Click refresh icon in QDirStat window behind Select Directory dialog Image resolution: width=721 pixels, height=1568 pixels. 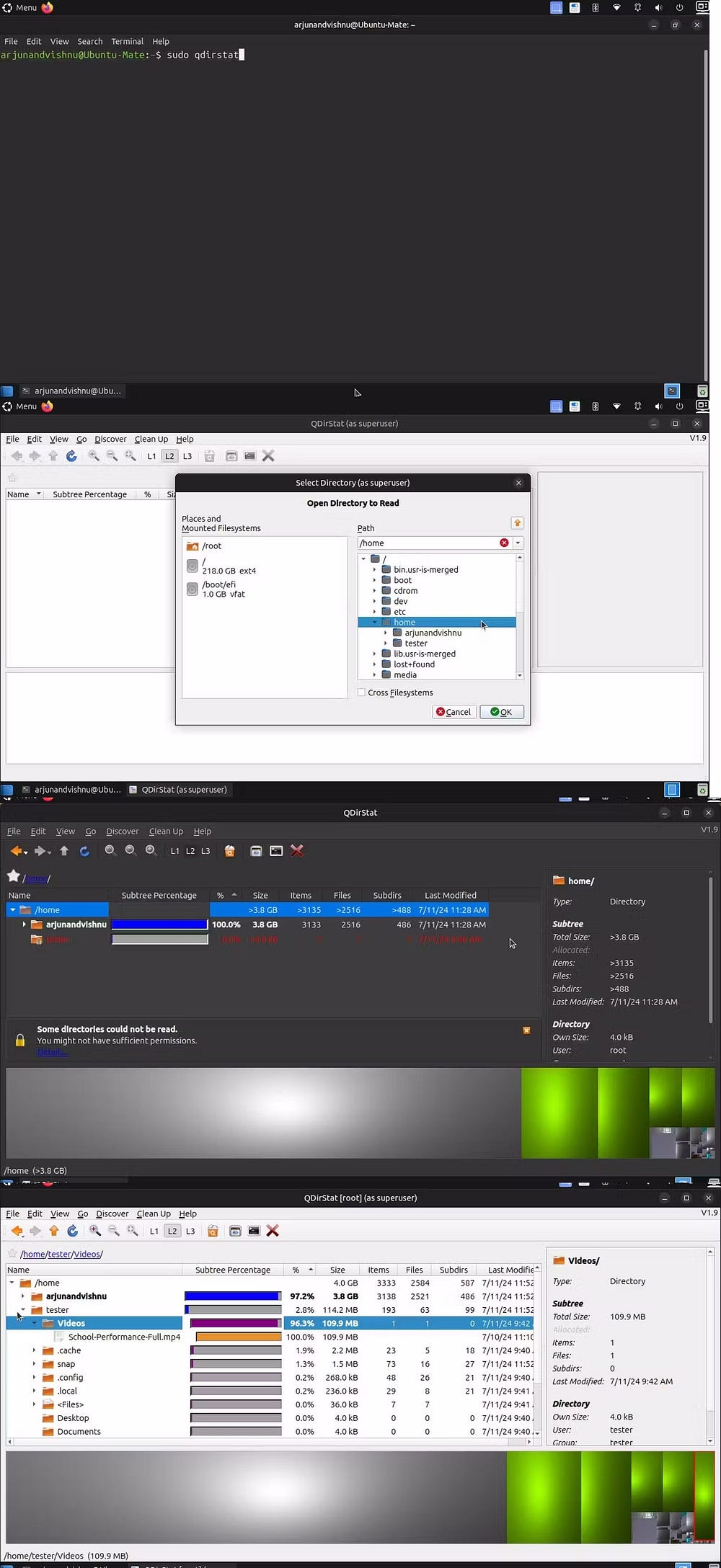click(71, 456)
